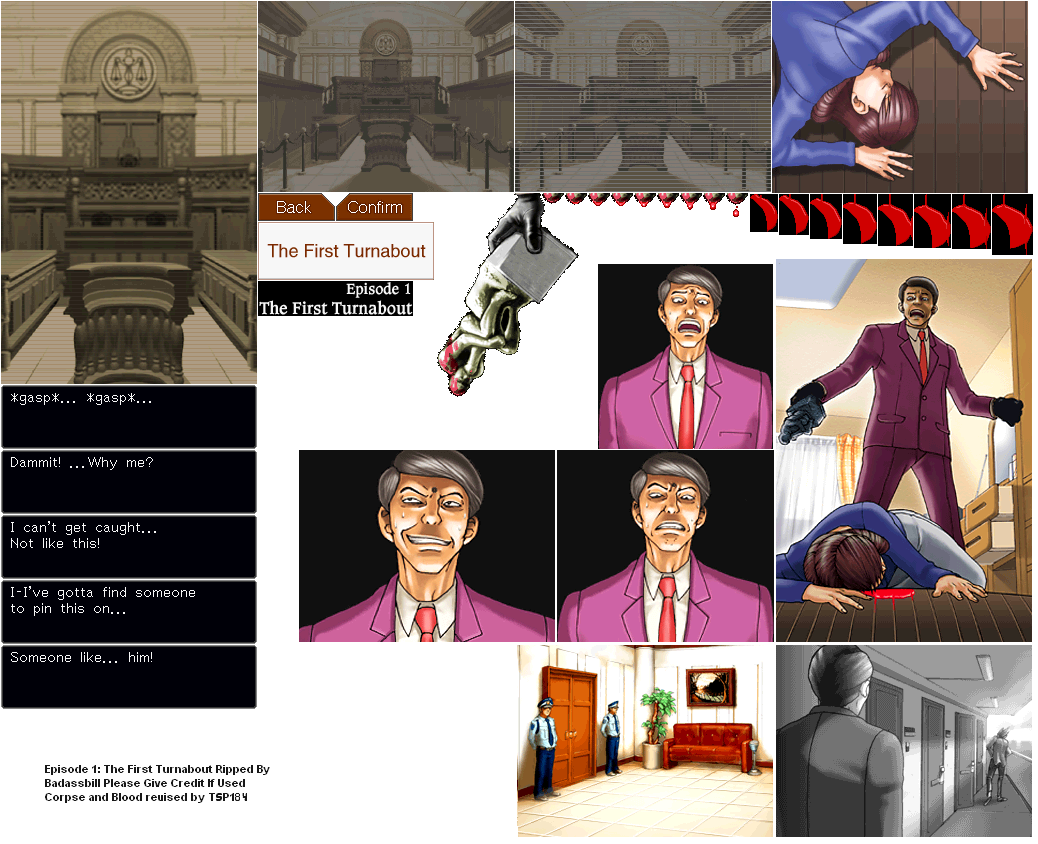Image resolution: width=1038 pixels, height=844 pixels.
Task: Select the small sepia courtroom without scanlines
Action: (x=386, y=97)
